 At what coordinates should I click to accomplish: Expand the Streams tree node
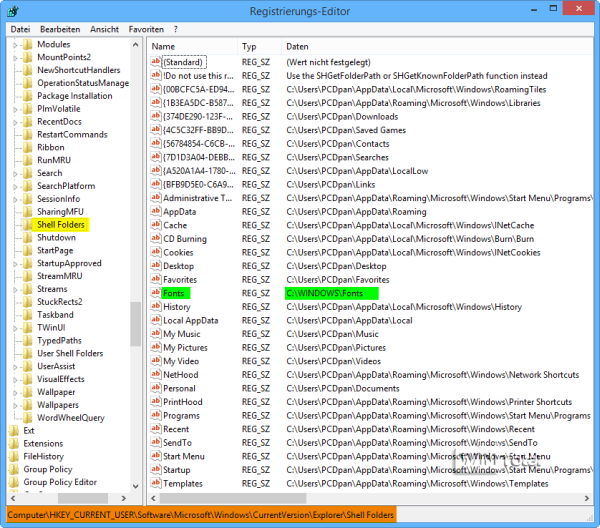tap(15, 290)
